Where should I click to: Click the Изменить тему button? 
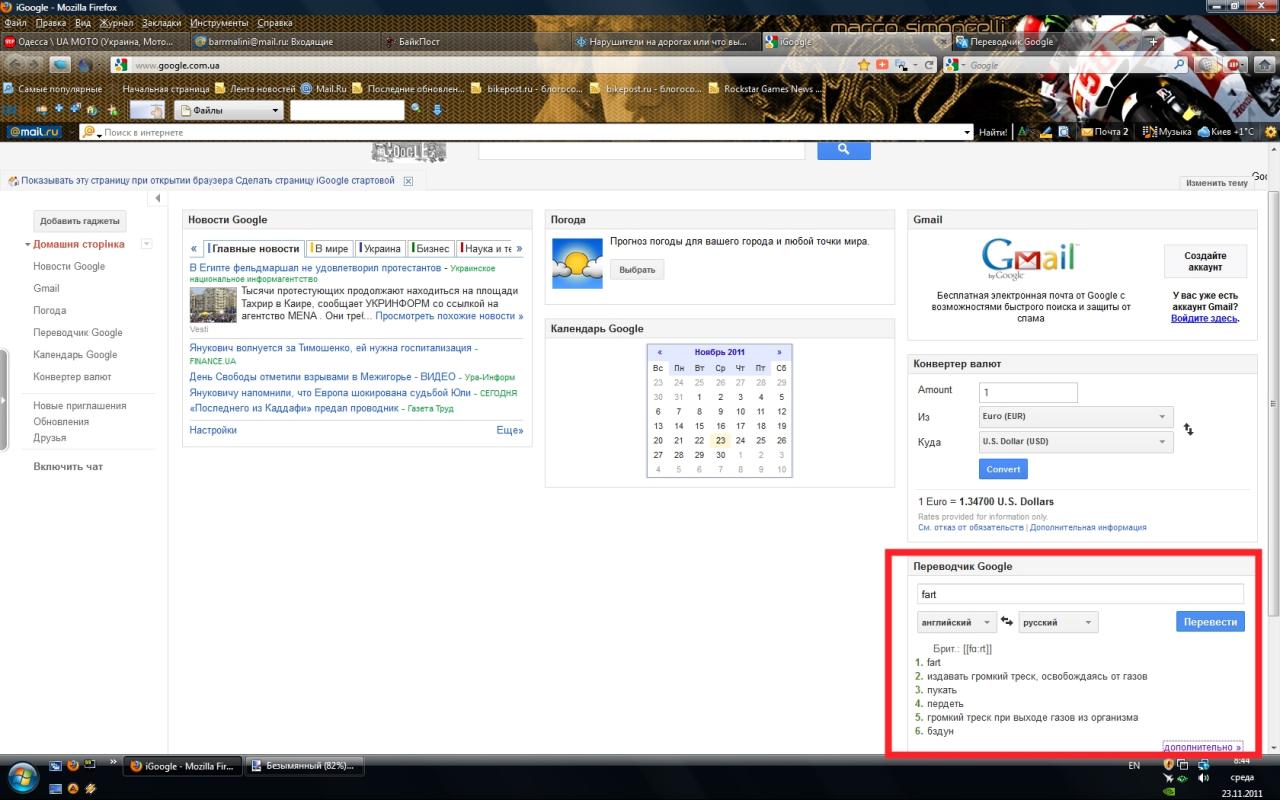1216,183
